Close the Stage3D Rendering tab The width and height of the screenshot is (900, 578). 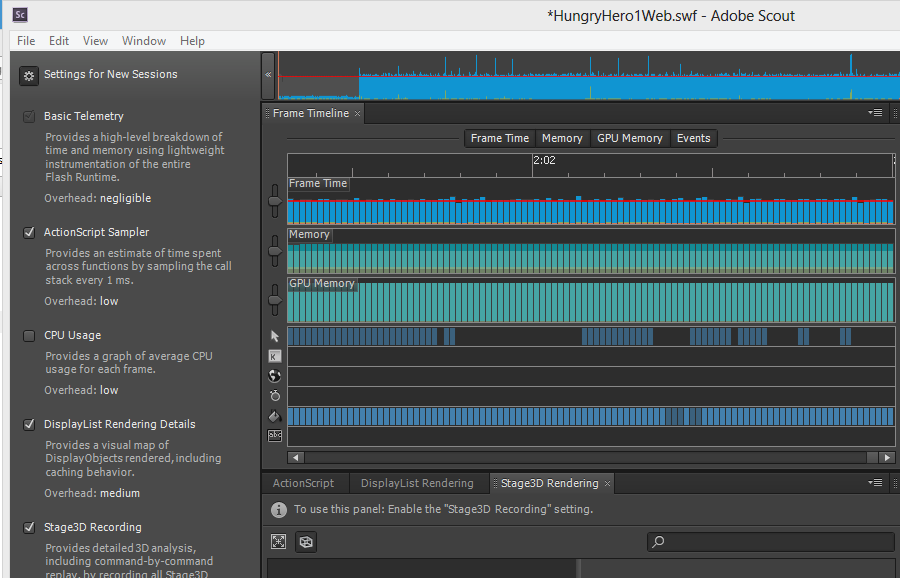607,483
